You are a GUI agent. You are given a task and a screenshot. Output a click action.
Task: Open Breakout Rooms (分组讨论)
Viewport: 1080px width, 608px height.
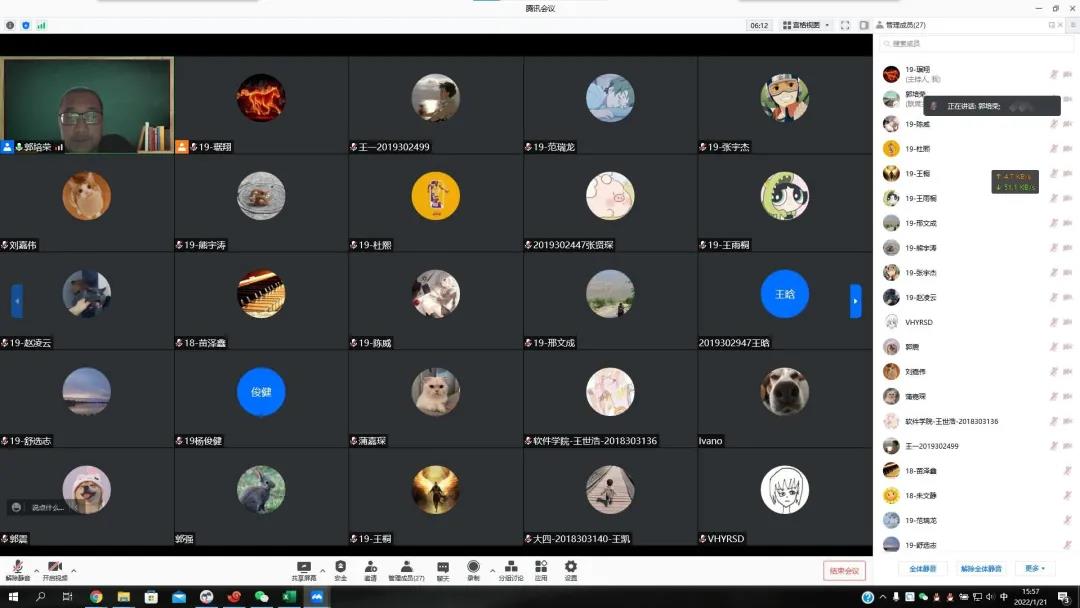pos(510,570)
